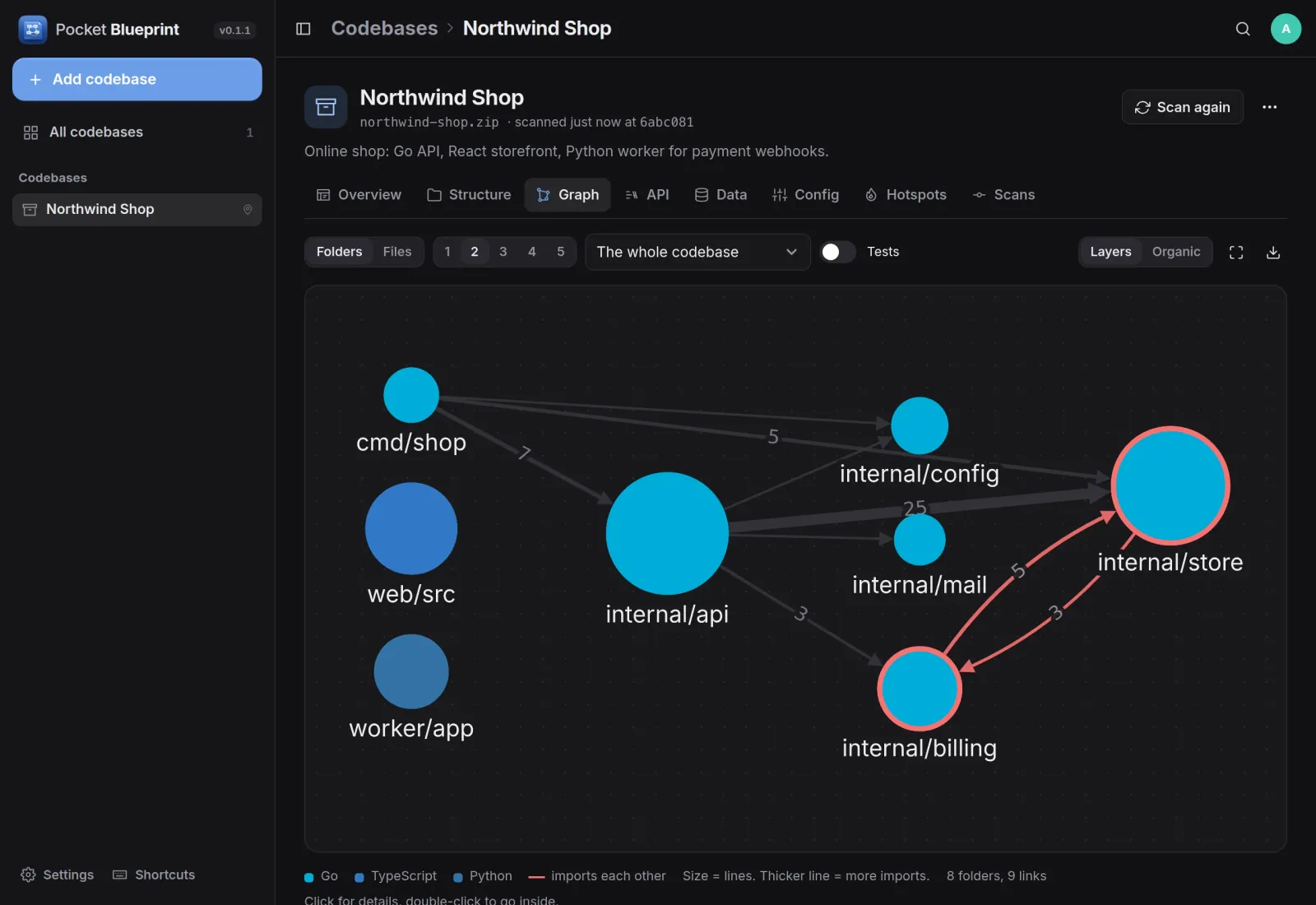Image resolution: width=1316 pixels, height=905 pixels.
Task: Click 'imports each other' legend text
Action: (x=609, y=875)
